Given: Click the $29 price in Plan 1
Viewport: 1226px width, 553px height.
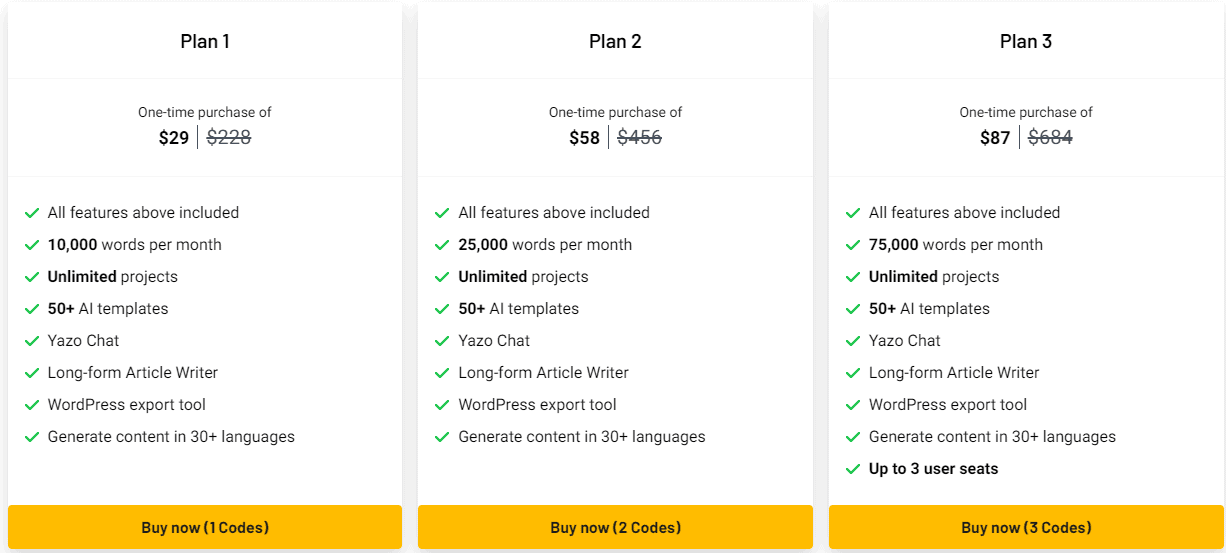Looking at the screenshot, I should (x=174, y=138).
